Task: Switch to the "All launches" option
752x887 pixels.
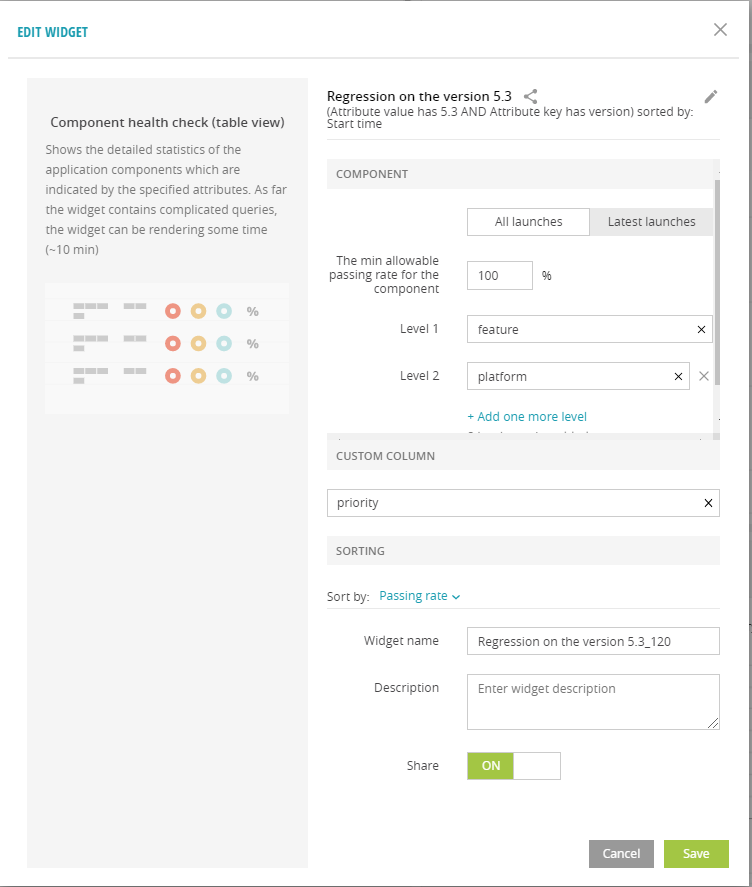Action: click(528, 221)
